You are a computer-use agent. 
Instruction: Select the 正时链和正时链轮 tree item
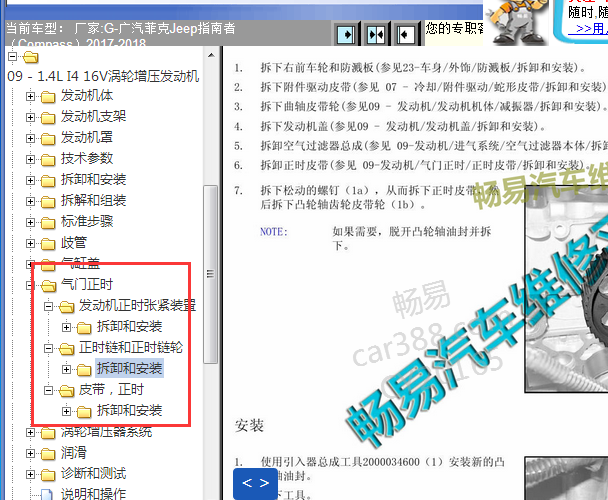tap(131, 347)
